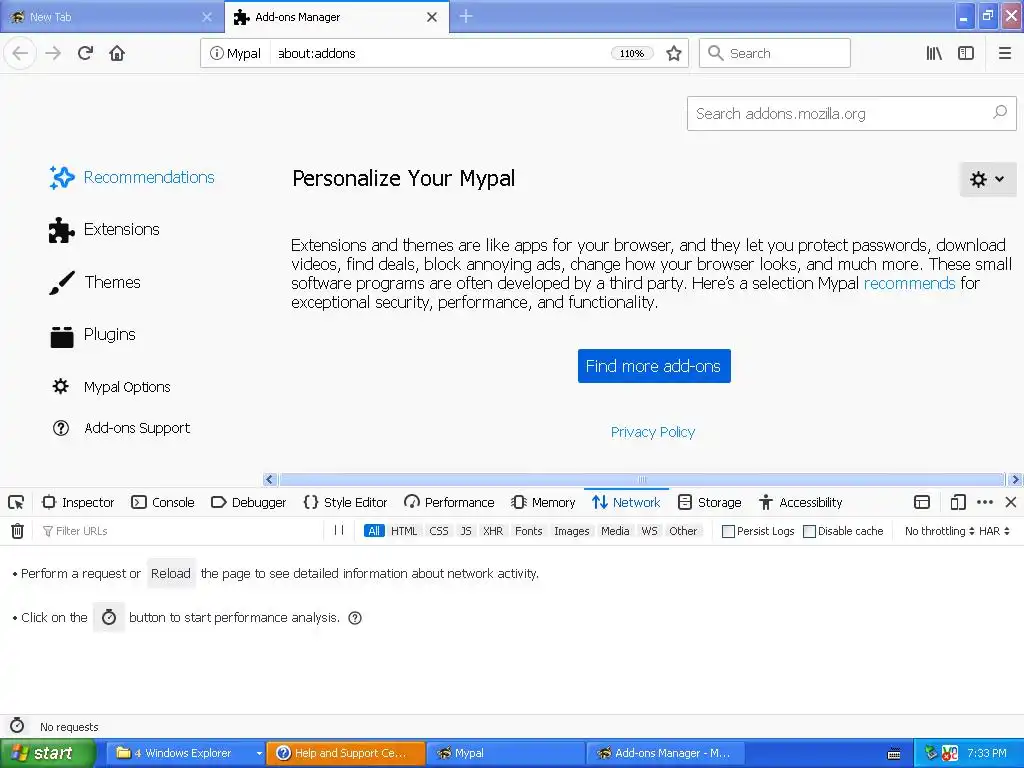This screenshot has height=768, width=1024.
Task: Filter requests by CSS
Action: [x=439, y=531]
